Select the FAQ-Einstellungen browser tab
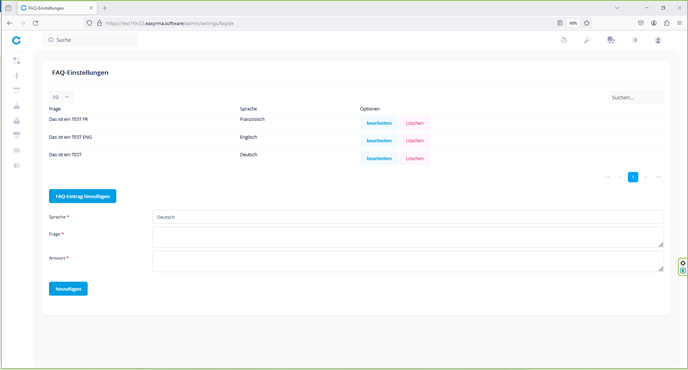This screenshot has height=370, width=688. pyautogui.click(x=57, y=8)
